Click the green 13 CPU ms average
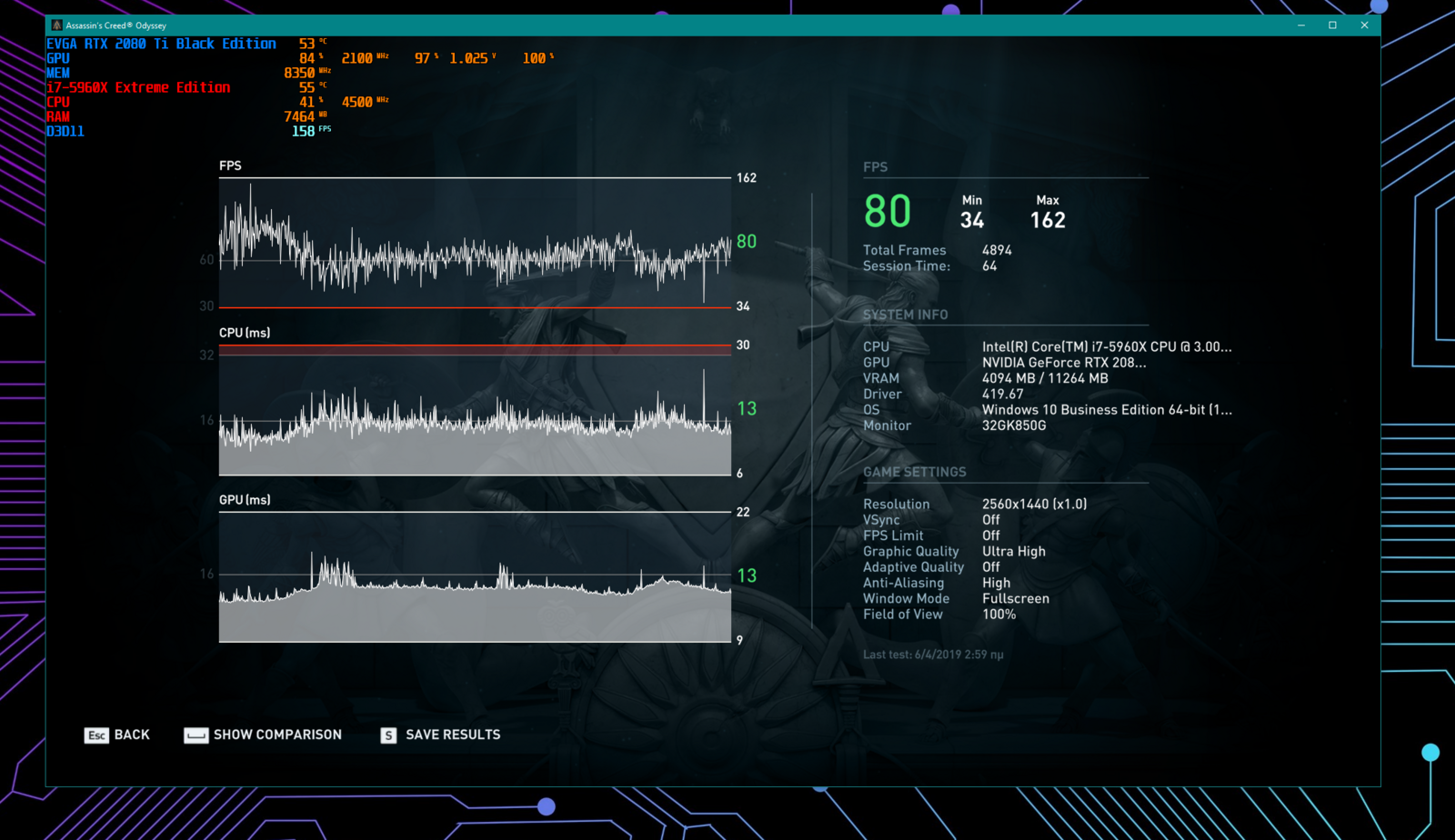 tap(747, 409)
